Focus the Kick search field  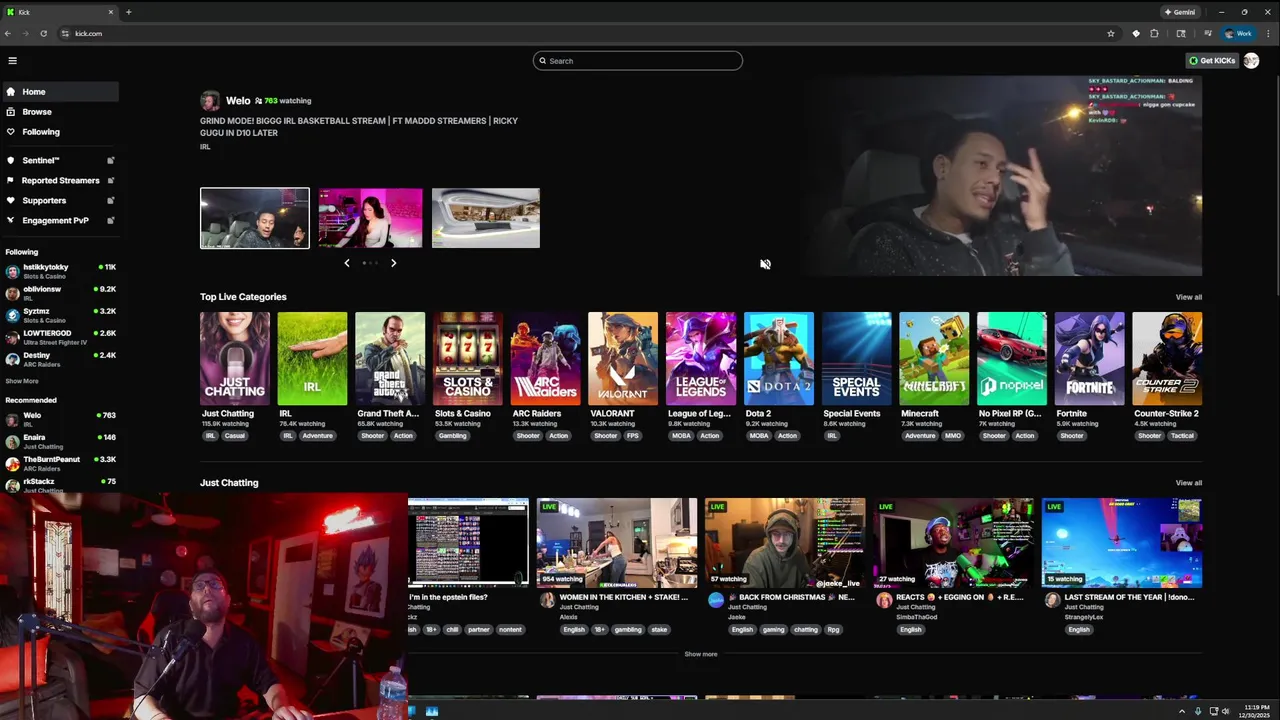click(638, 61)
